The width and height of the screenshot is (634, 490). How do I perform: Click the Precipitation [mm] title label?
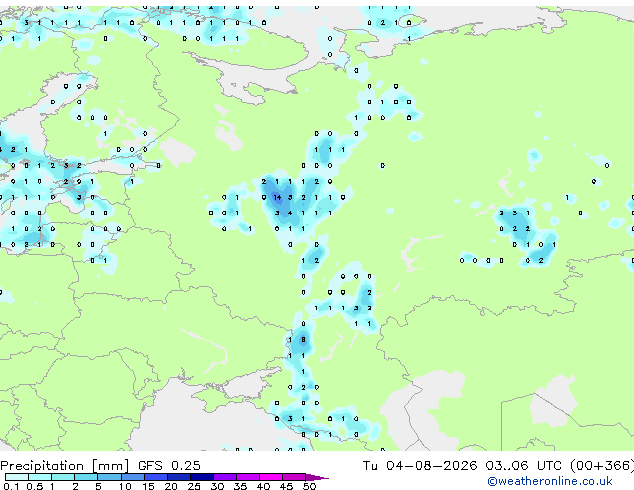[65, 466]
